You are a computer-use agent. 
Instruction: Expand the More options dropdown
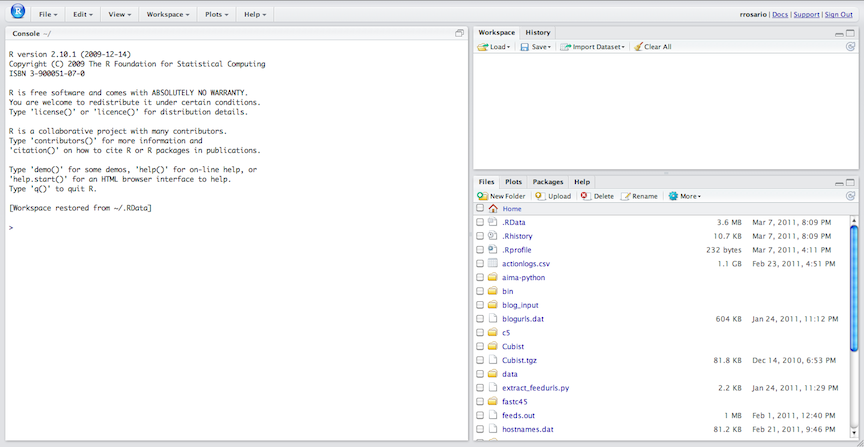click(685, 196)
